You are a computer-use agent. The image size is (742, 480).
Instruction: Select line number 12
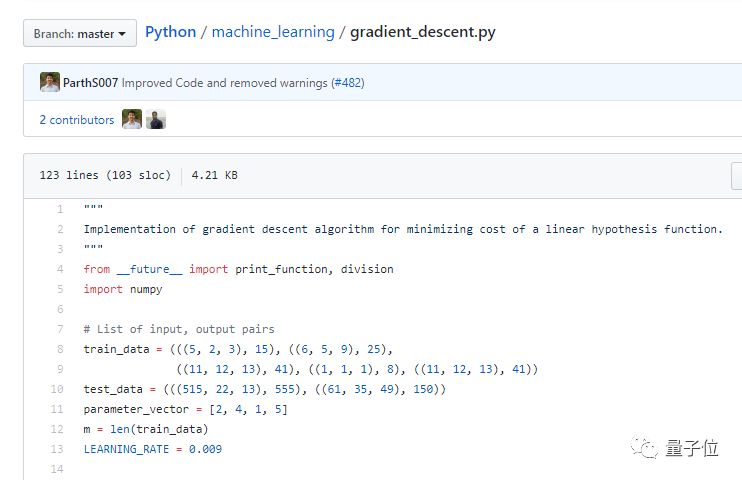(x=57, y=429)
